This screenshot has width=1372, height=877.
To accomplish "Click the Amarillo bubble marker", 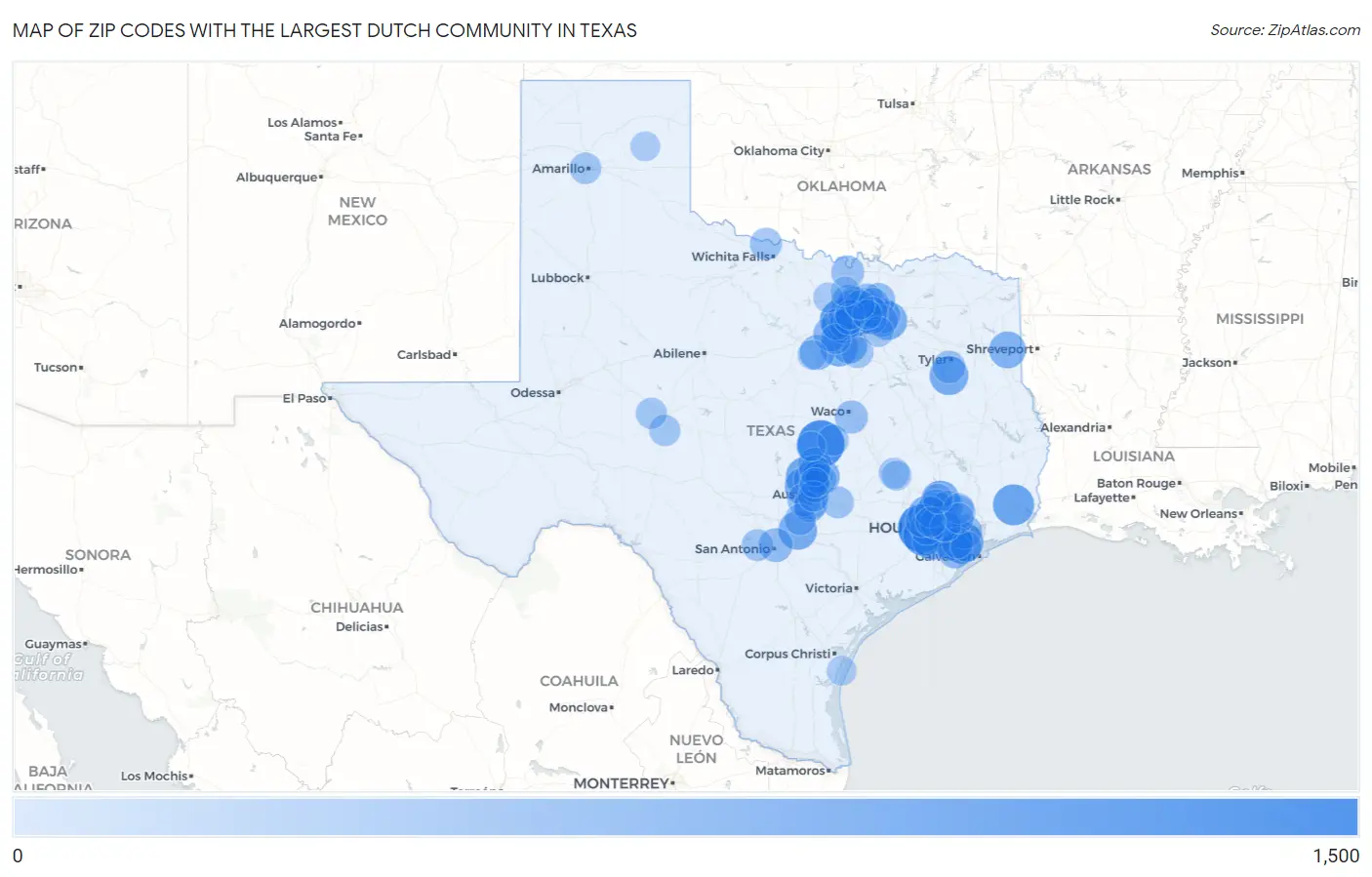I will click(x=585, y=168).
